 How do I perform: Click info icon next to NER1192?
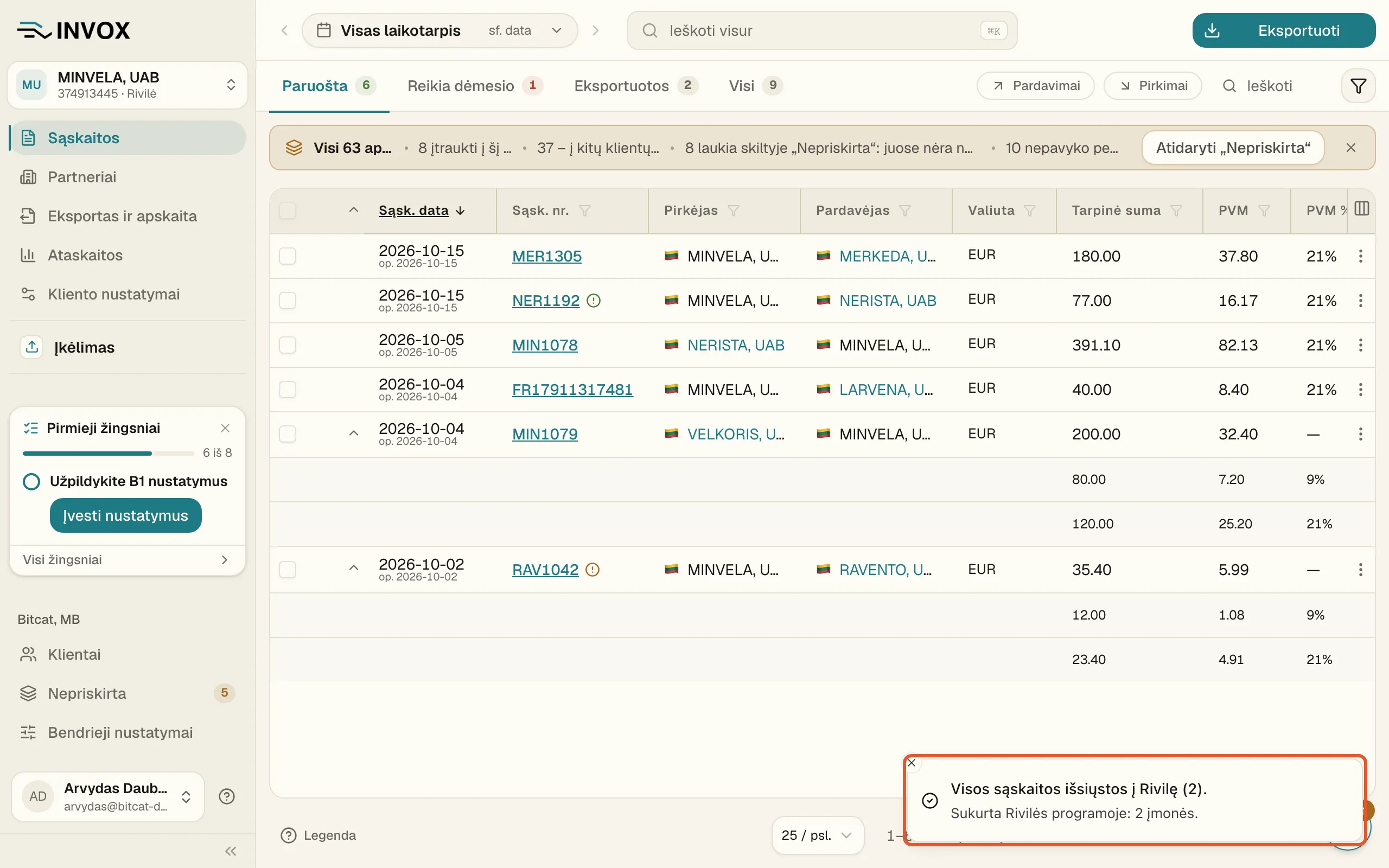coord(594,300)
